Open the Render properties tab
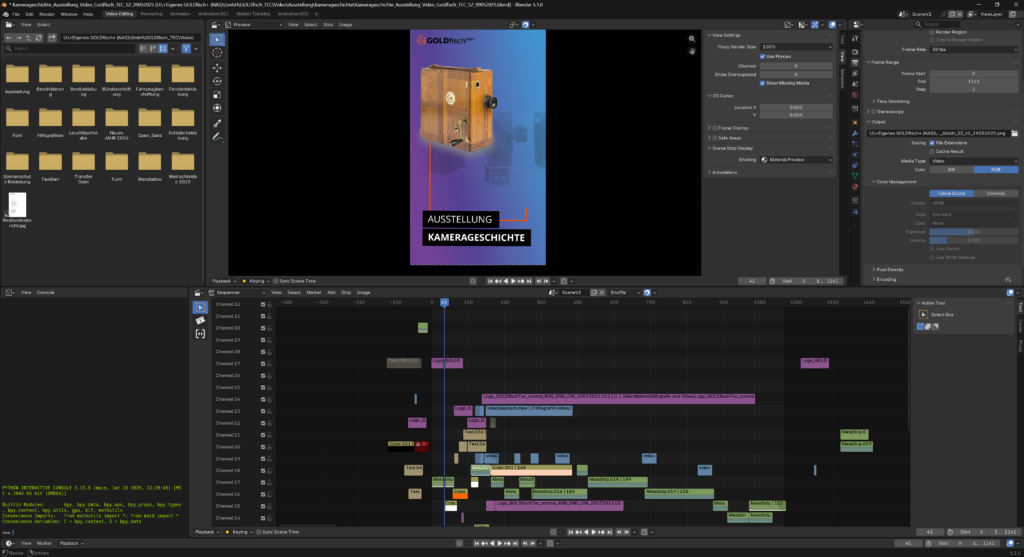Screen dimensions: 1024x557 pos(855,52)
